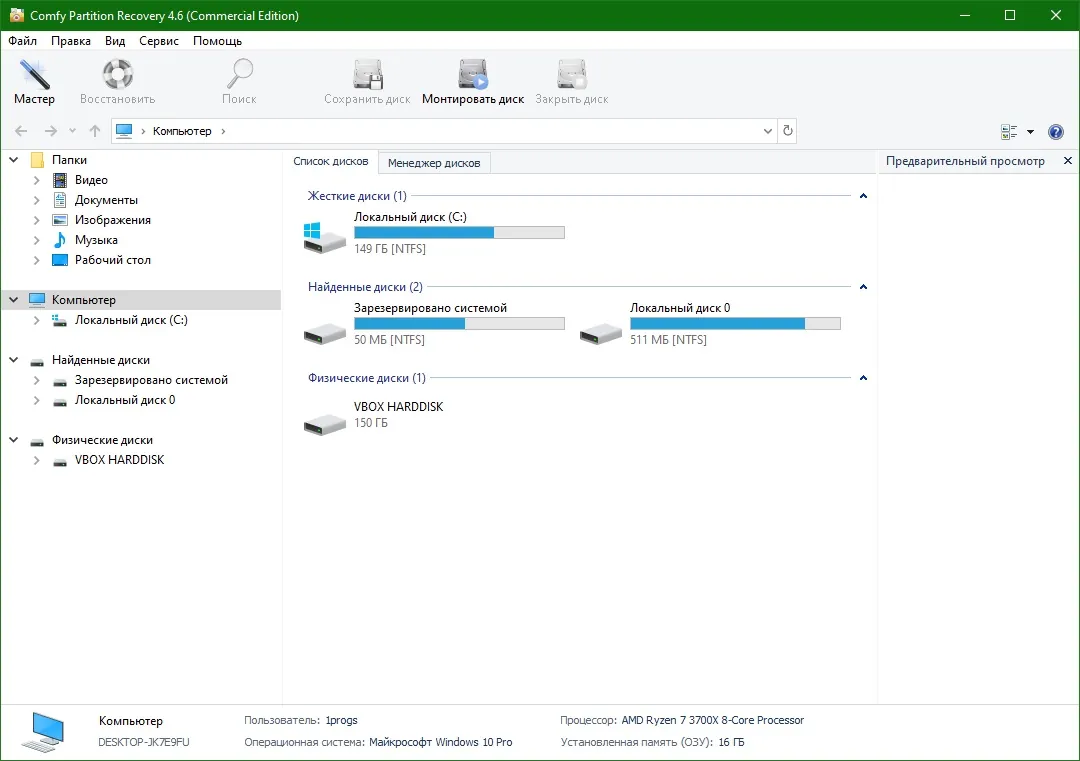Viewport: 1080px width, 761px height.
Task: Go back with the left arrow
Action: (21, 131)
